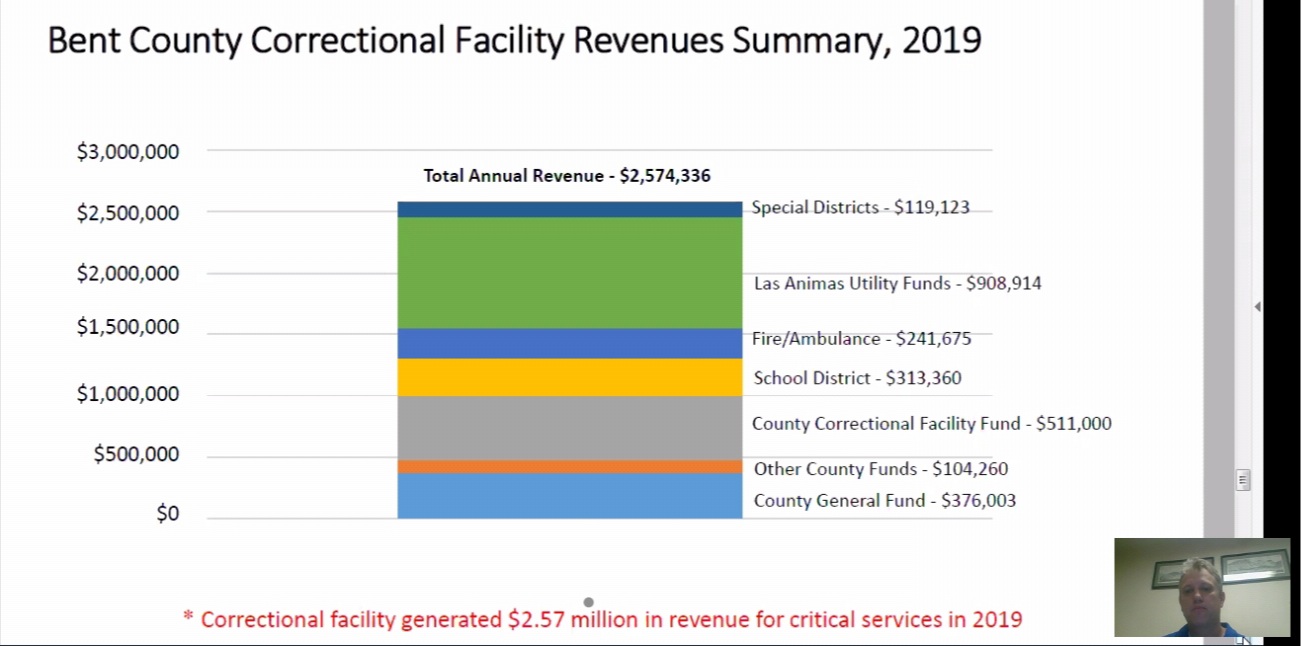The image size is (1302, 646).
Task: Click the Las Animas Utility Funds label
Action: pyautogui.click(x=897, y=284)
